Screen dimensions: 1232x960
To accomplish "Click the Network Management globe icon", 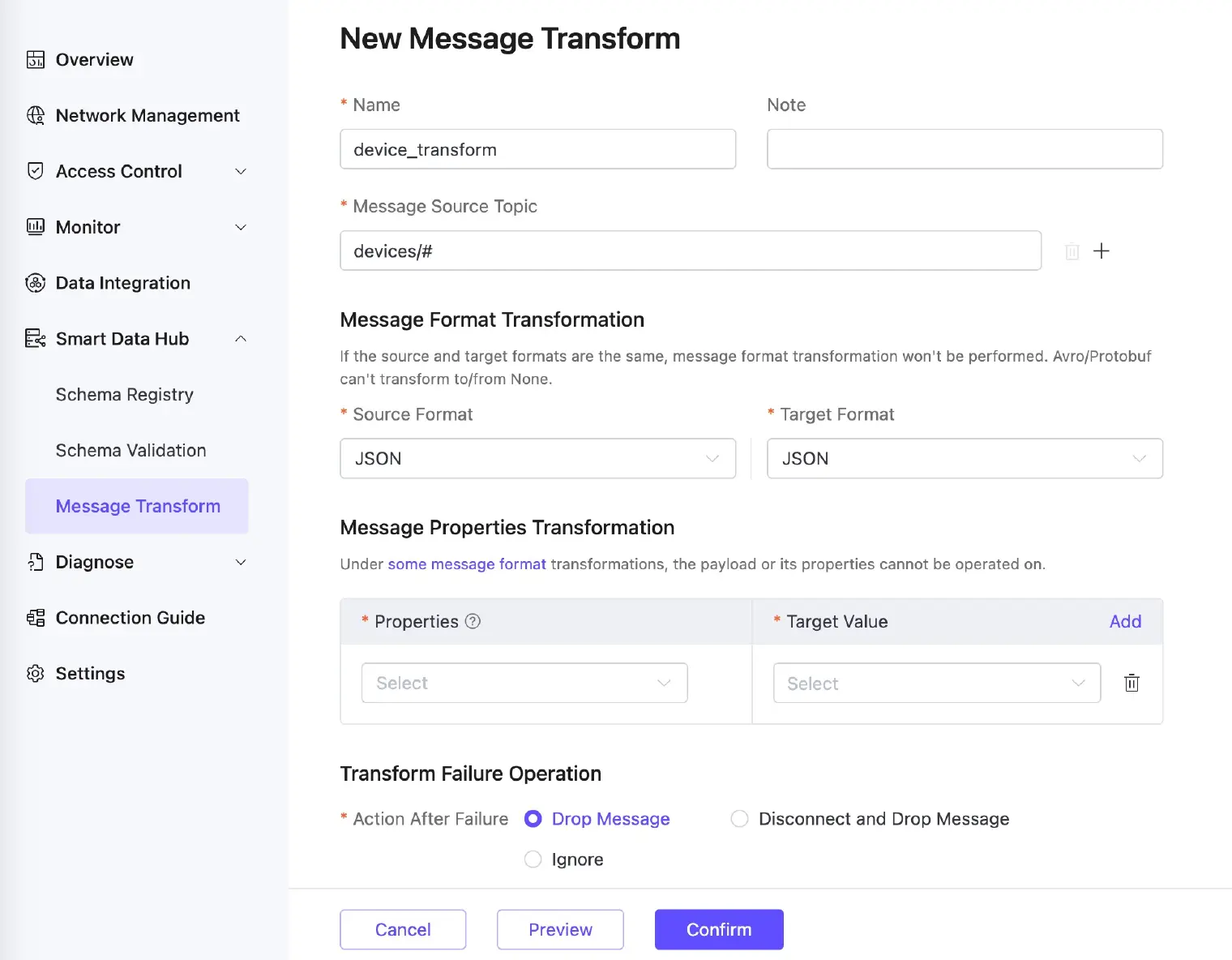I will pyautogui.click(x=36, y=115).
